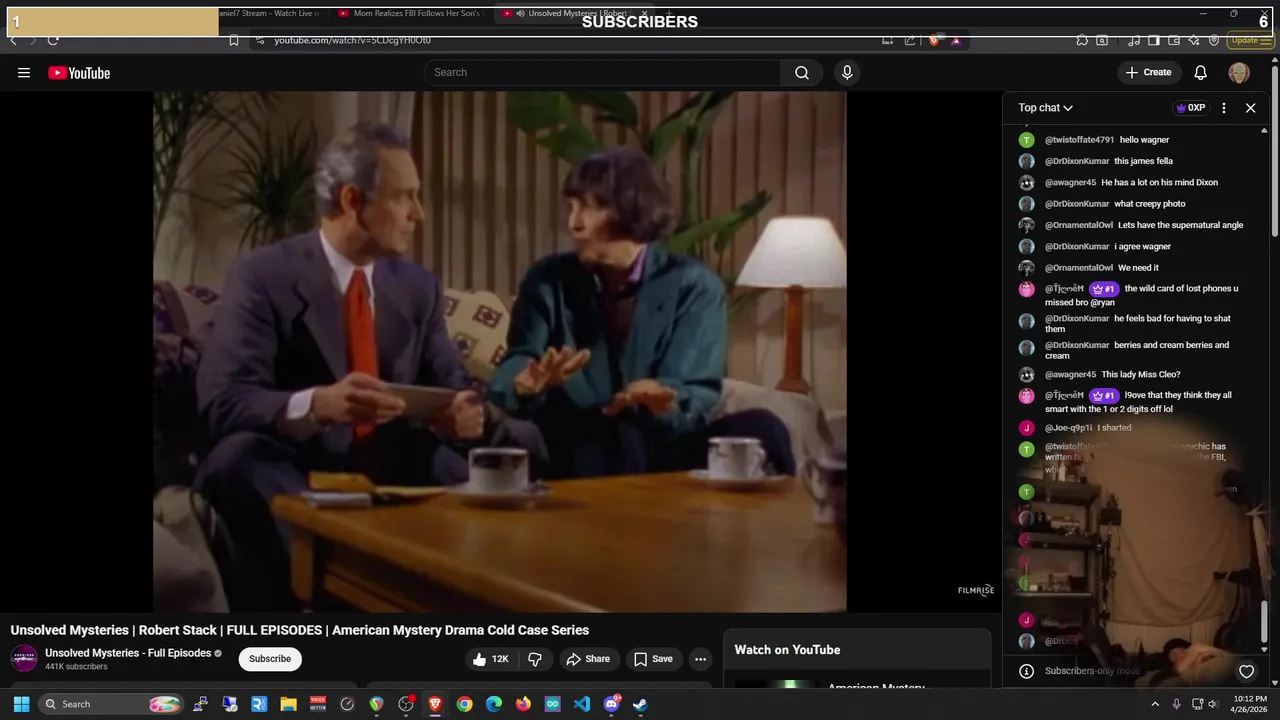Open a new browser tab
Screen dimensions: 1280x720
click(x=669, y=13)
